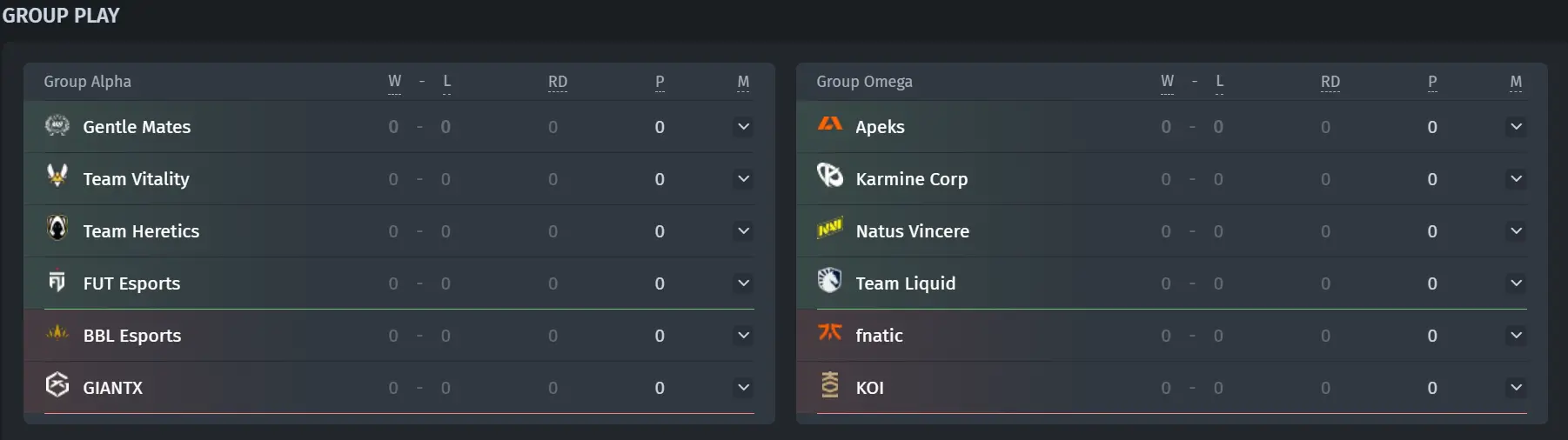Viewport: 1568px width, 440px height.
Task: Click the FUT Esports logo icon
Action: (57, 281)
